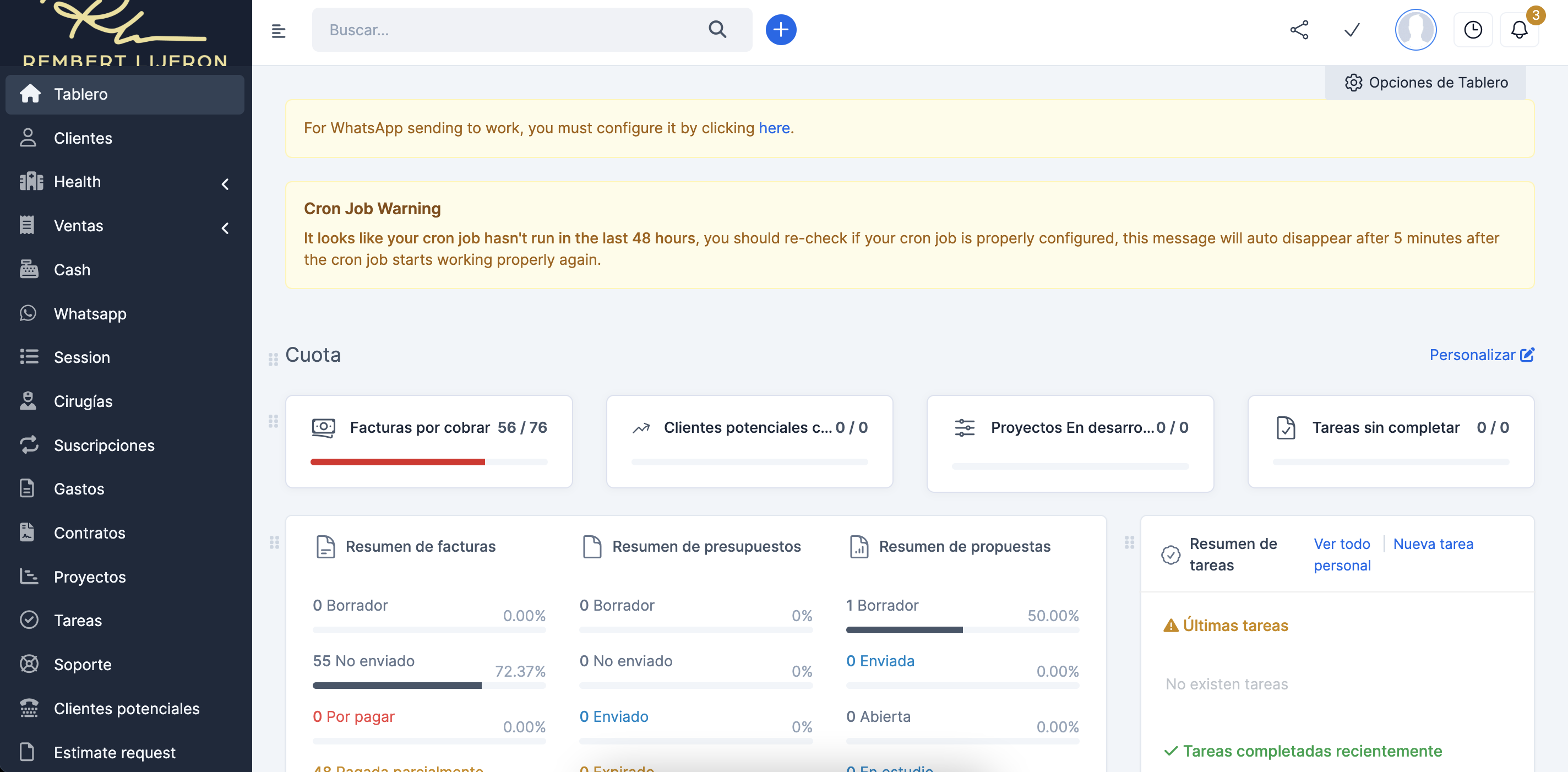Screen dimensions: 1568x772
Task: Open the clock timesheet icon
Action: coord(1472,30)
